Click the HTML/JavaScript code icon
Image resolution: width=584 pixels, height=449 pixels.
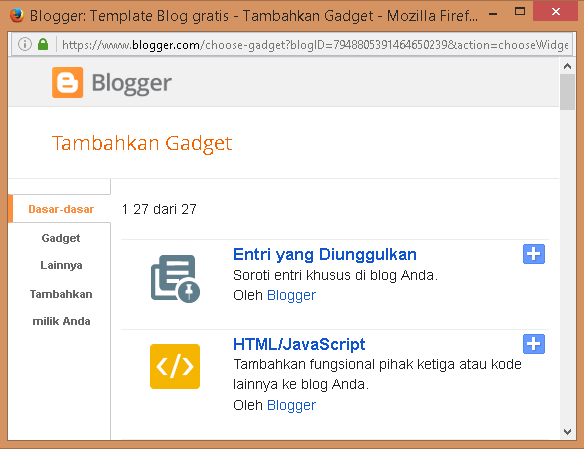pyautogui.click(x=175, y=366)
